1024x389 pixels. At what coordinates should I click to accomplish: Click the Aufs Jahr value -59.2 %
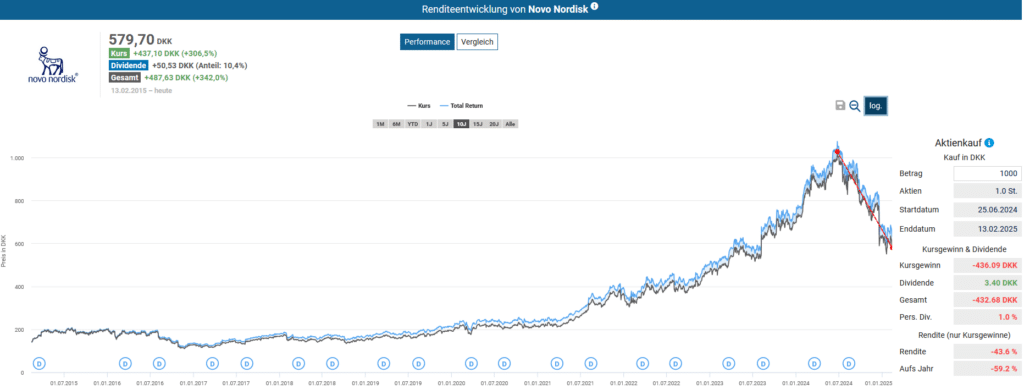(987, 368)
